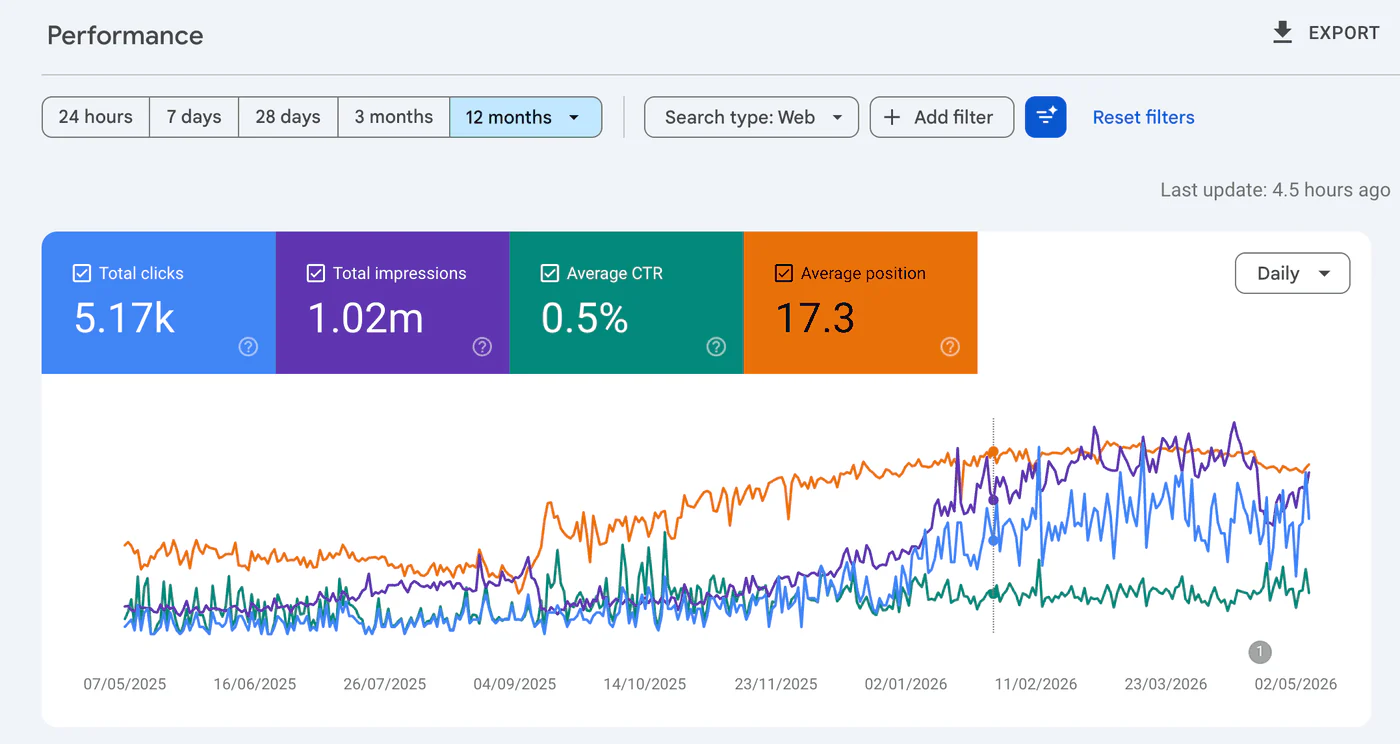Click the Average CTR value 0.5%
Screen dimensions: 1400x744
click(585, 318)
